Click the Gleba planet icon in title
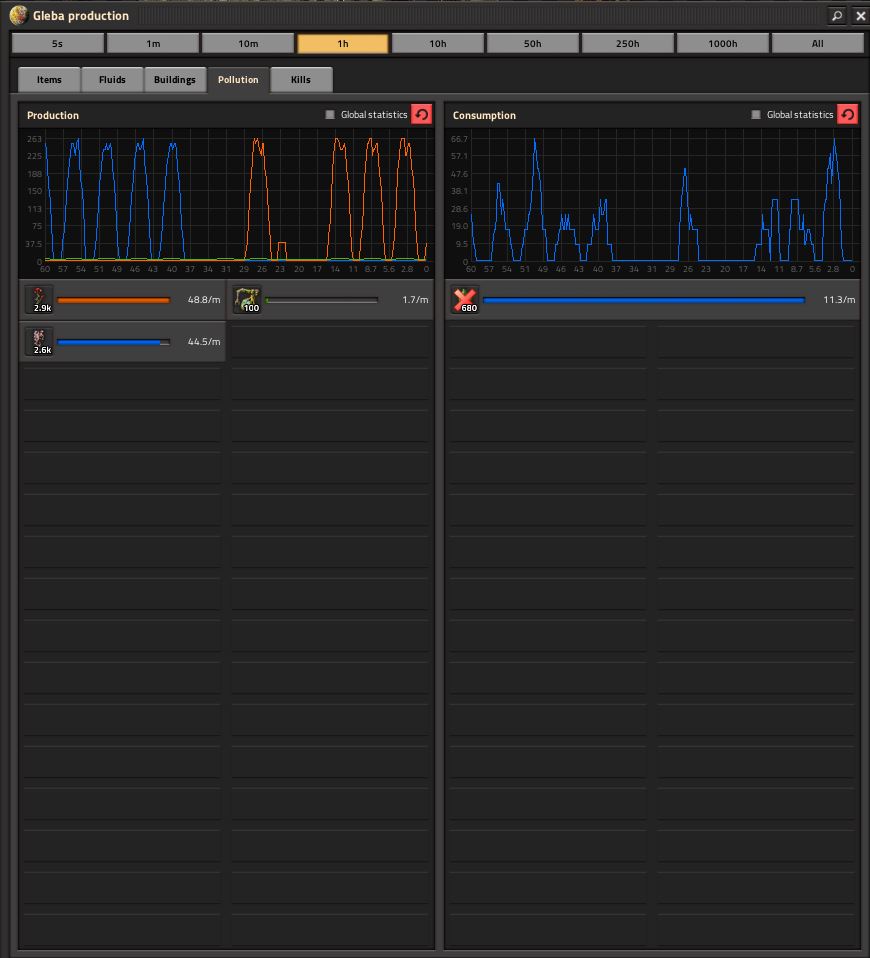Screen dimensions: 870x958 (x=18, y=16)
